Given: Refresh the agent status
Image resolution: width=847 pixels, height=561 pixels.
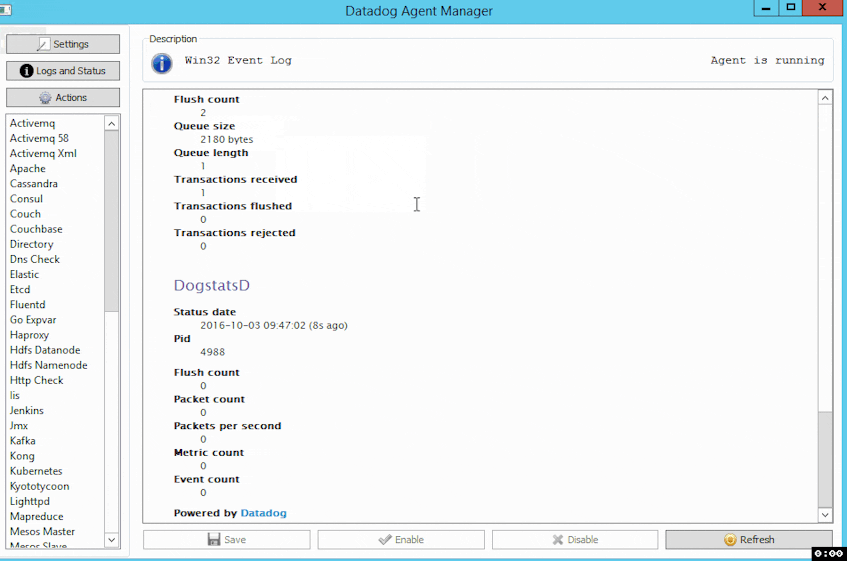Looking at the screenshot, I should tap(749, 539).
